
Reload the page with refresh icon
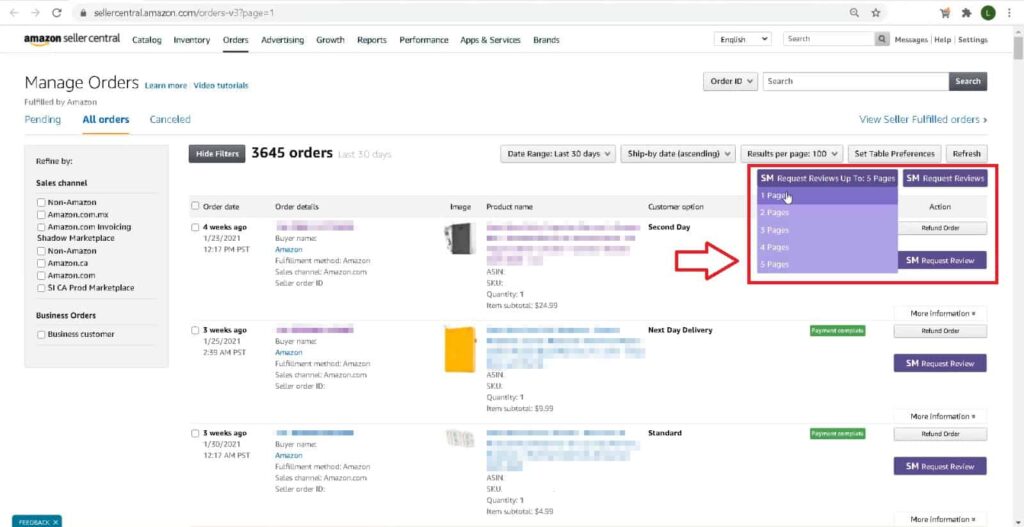coord(57,12)
